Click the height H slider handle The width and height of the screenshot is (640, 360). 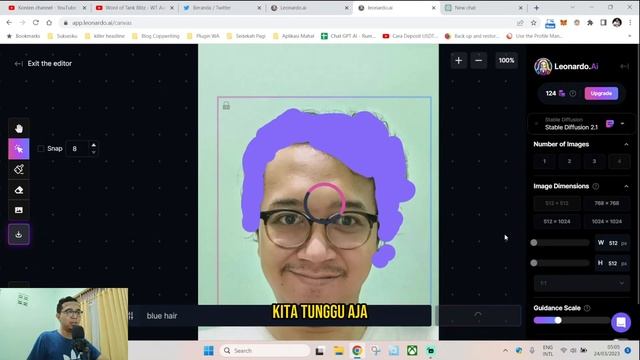(x=534, y=263)
